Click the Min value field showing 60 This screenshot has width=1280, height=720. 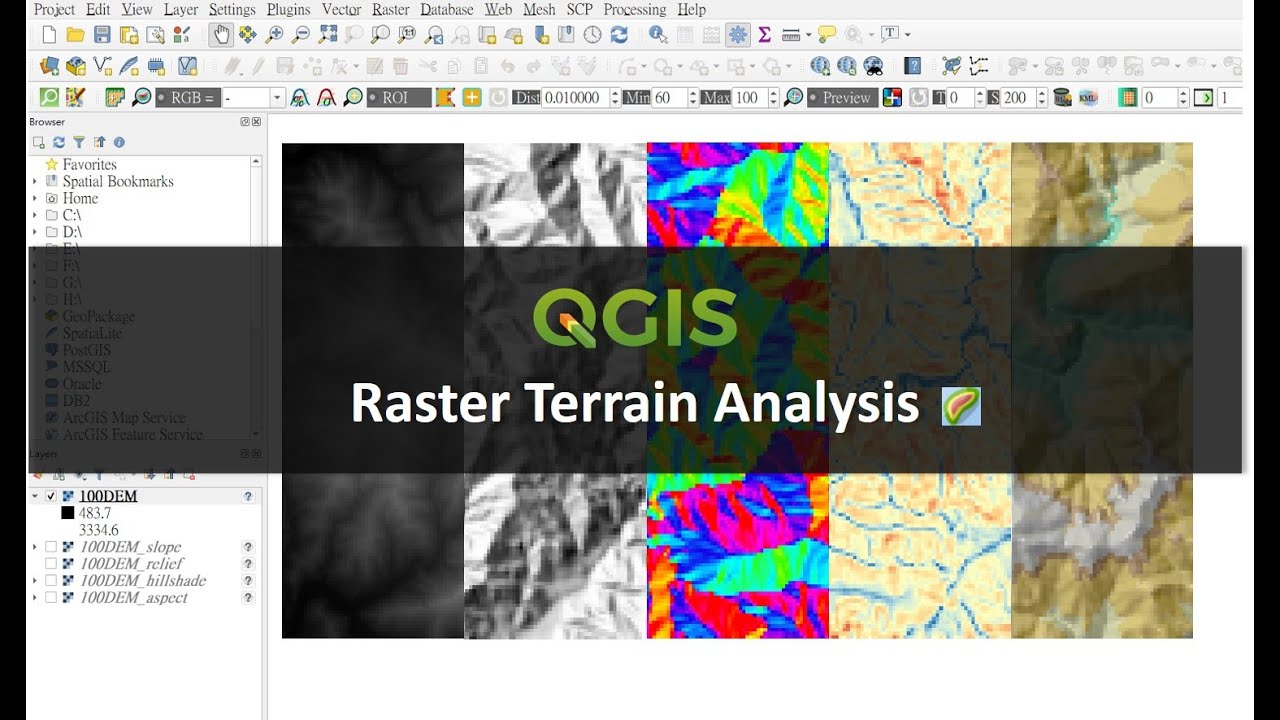click(668, 97)
